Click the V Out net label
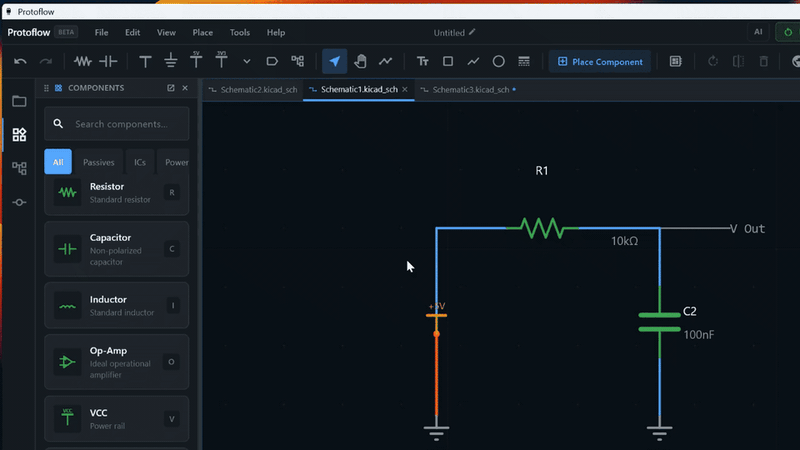 [x=747, y=229]
